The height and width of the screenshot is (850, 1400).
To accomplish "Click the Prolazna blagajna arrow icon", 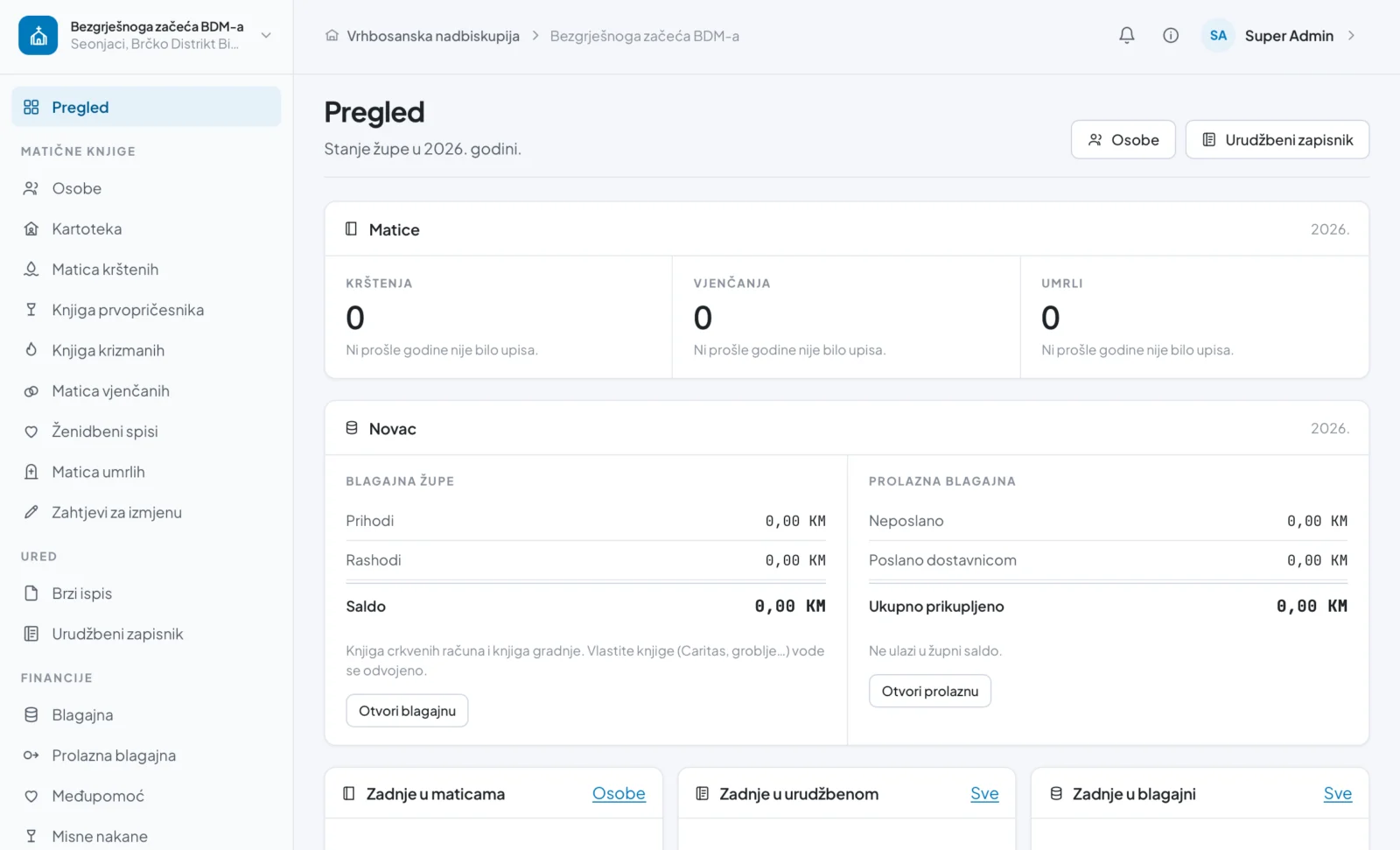I will tap(31, 755).
